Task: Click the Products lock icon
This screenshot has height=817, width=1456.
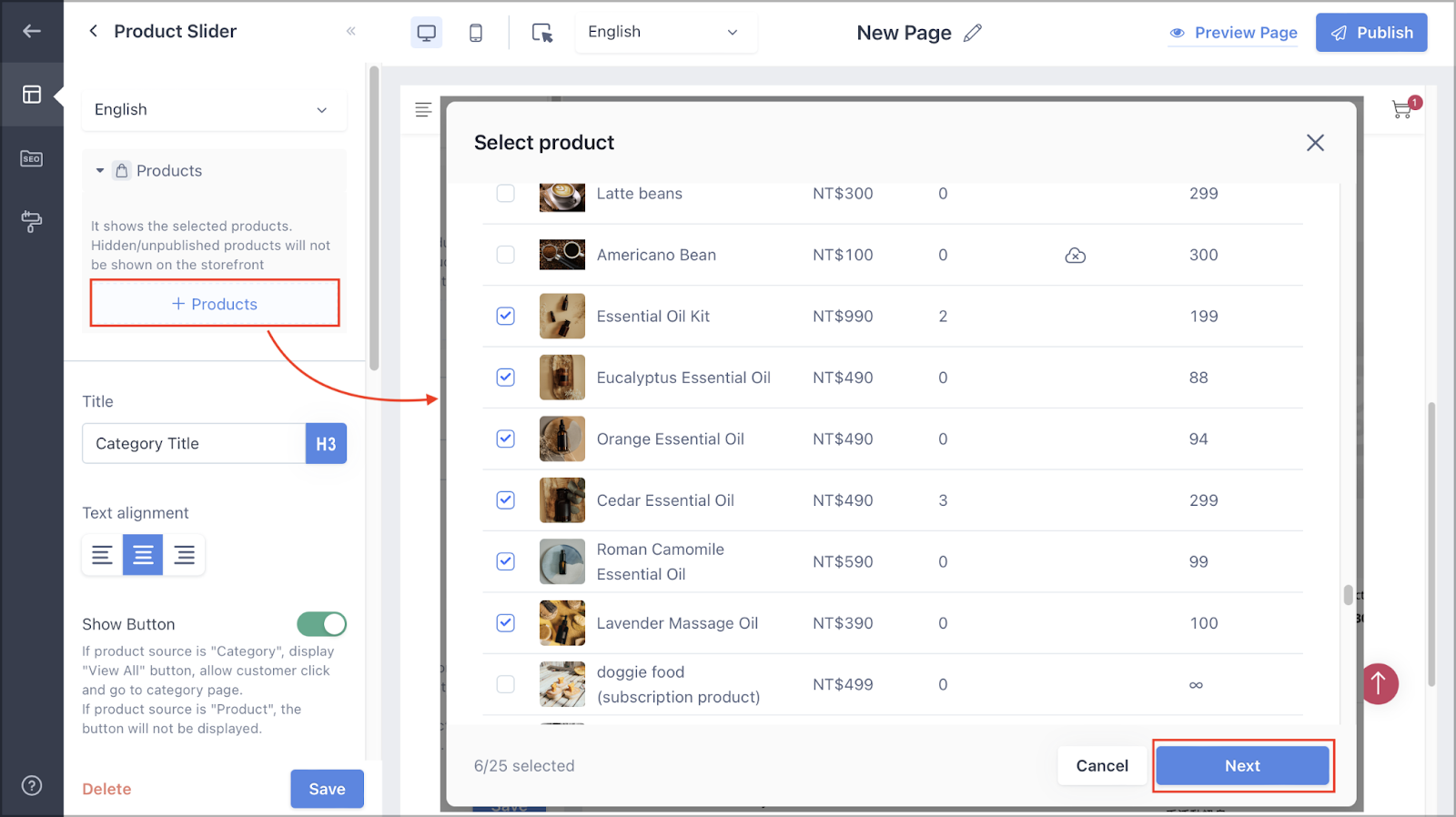Action: pos(122,170)
